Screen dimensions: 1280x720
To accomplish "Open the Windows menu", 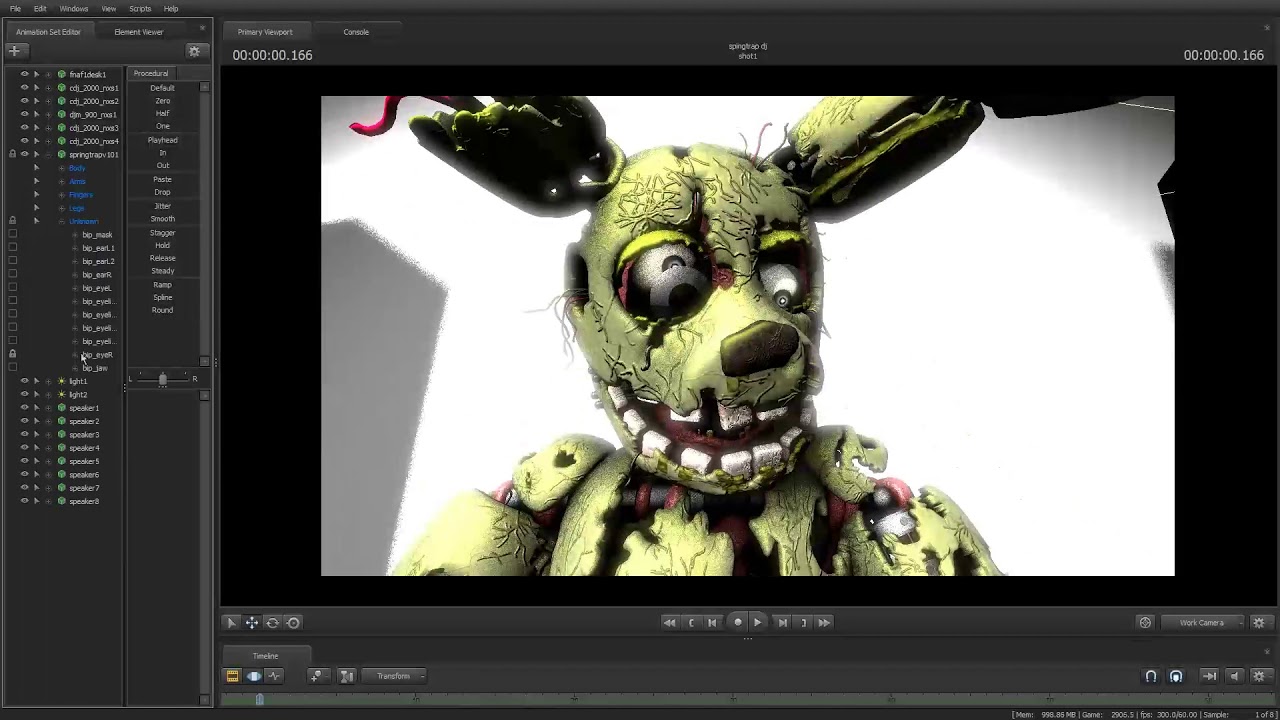I will point(74,9).
